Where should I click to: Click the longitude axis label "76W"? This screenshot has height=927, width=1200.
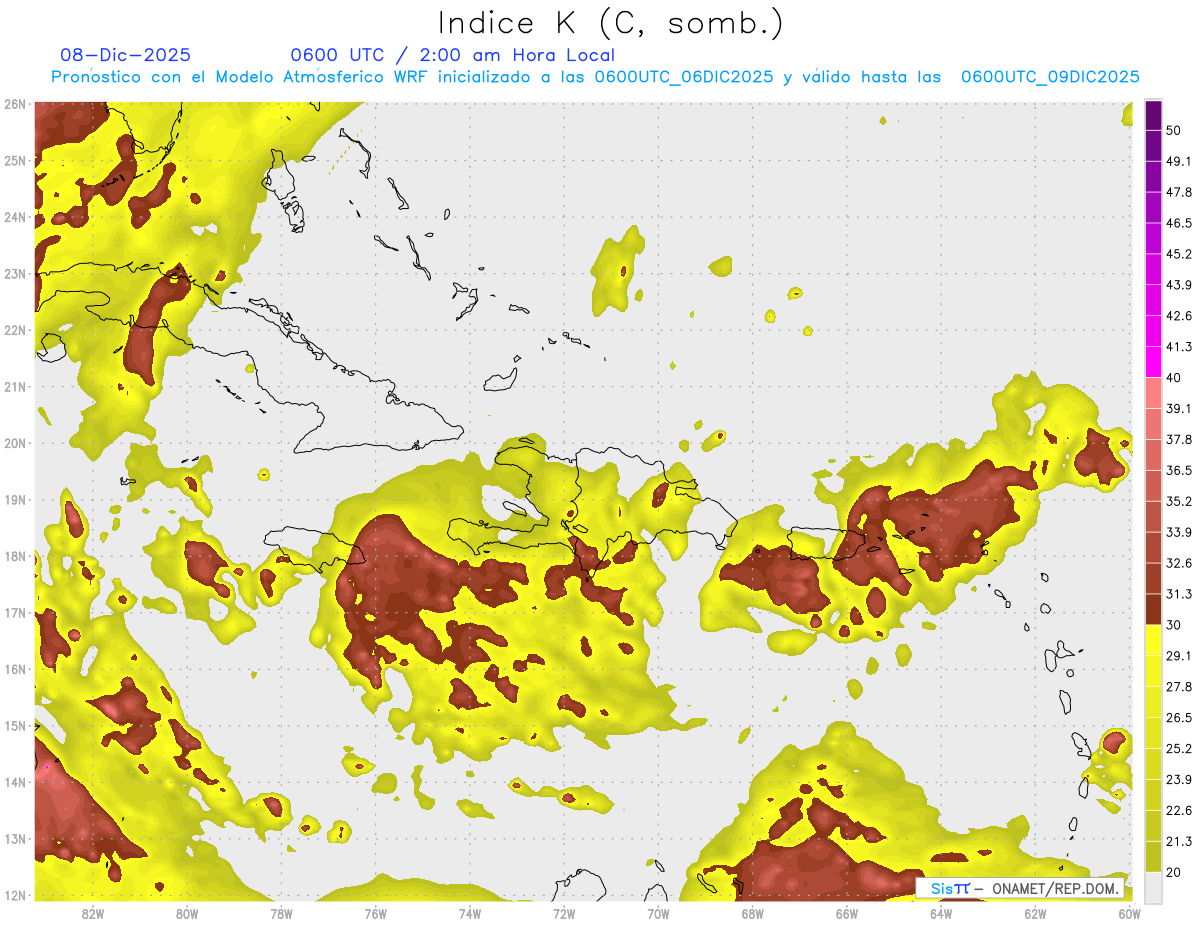click(x=375, y=914)
